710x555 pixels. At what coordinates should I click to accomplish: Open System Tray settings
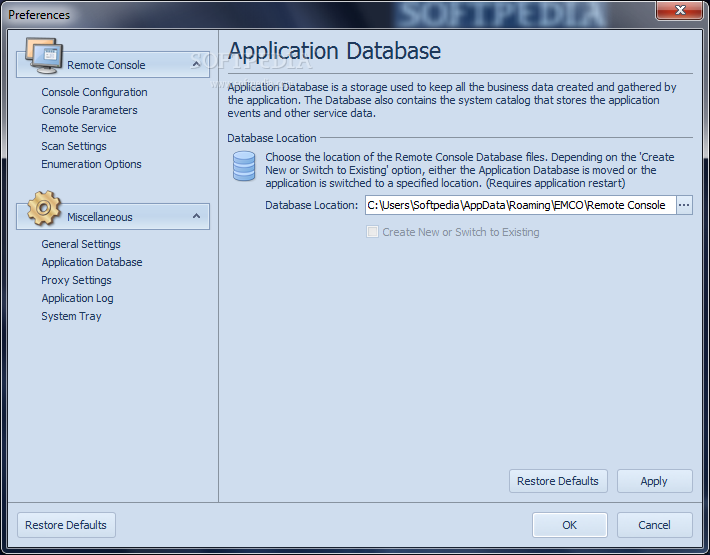point(71,316)
